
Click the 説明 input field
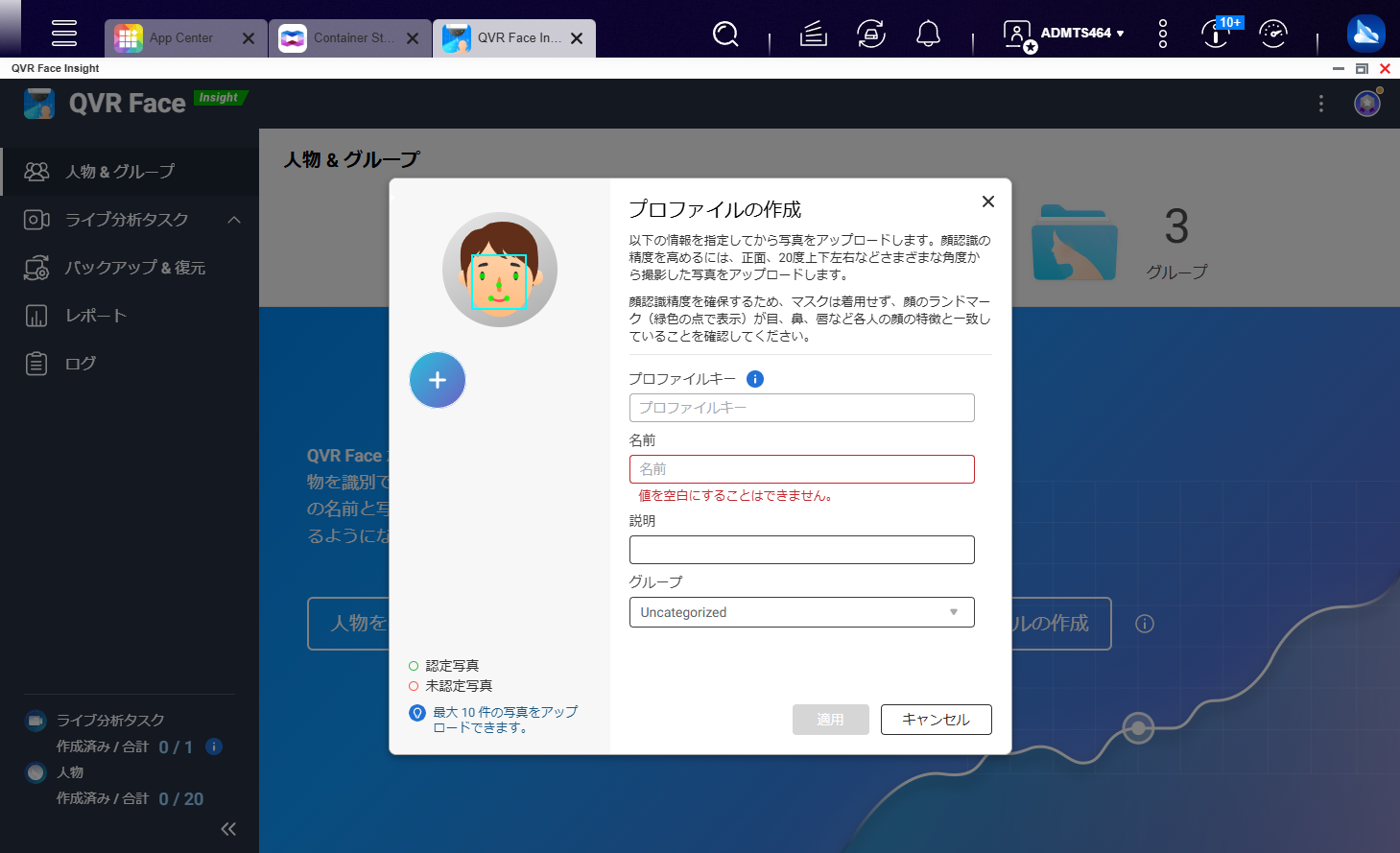pyautogui.click(x=802, y=550)
